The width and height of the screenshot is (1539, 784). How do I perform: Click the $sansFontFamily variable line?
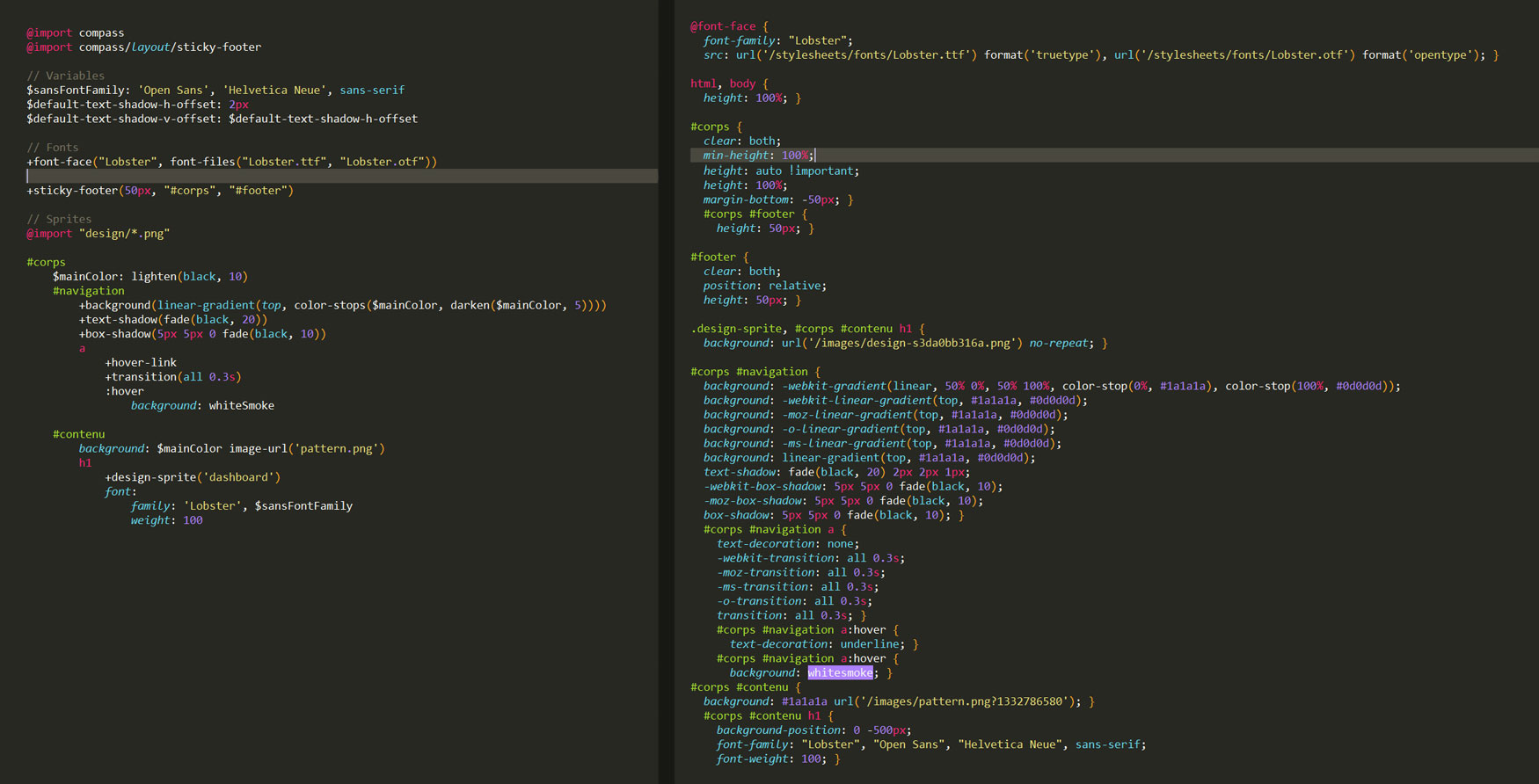click(215, 90)
